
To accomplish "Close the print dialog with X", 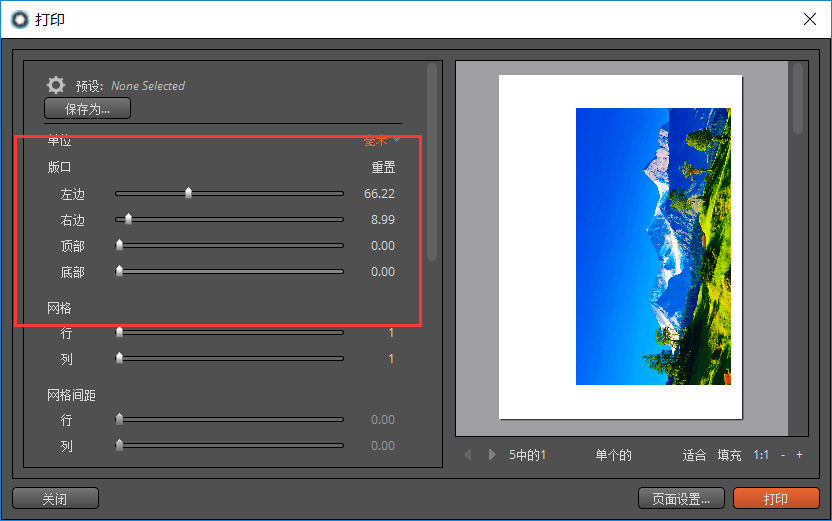I will point(810,19).
